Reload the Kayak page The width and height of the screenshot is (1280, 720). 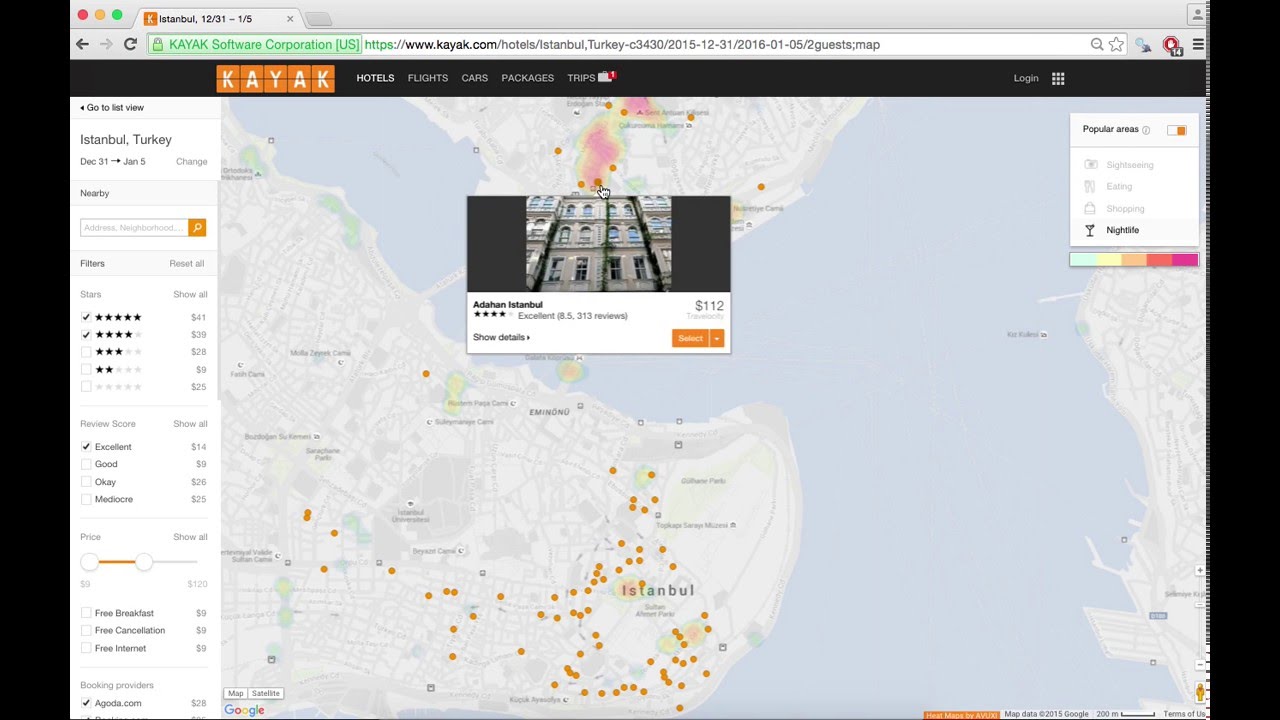pyautogui.click(x=130, y=44)
